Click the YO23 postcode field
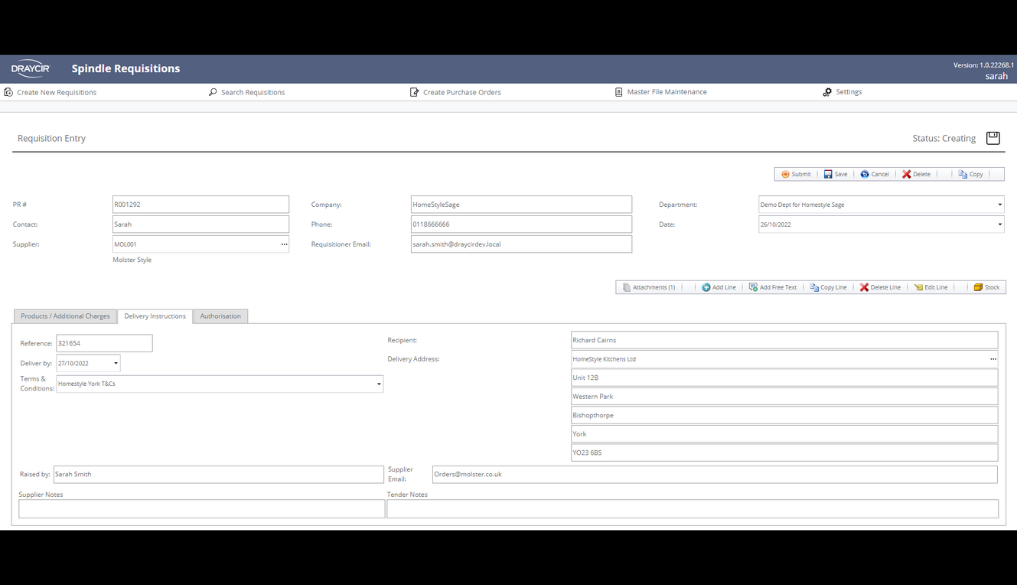Viewport: 1017px width, 585px height. (x=784, y=453)
